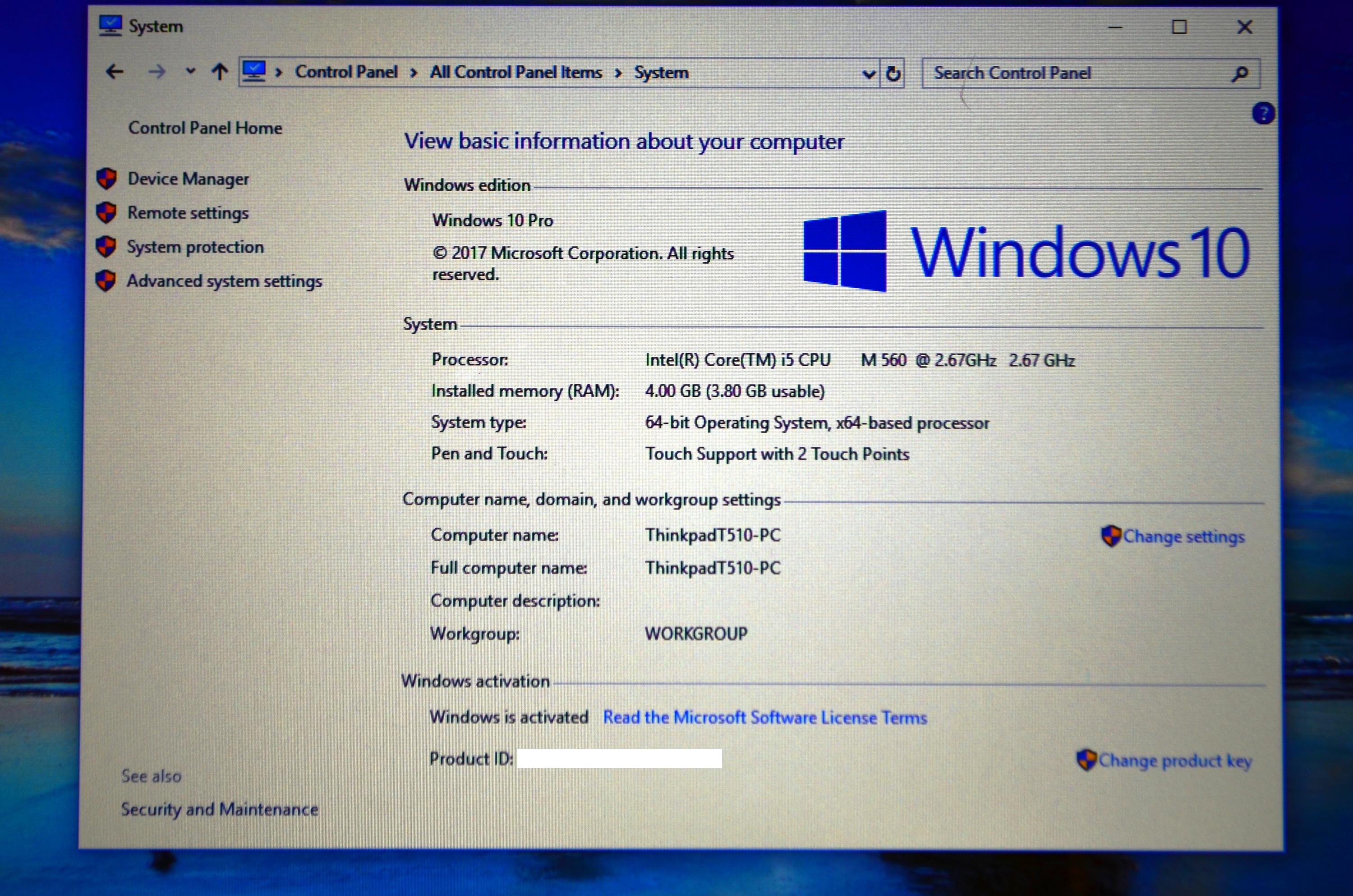This screenshot has height=896, width=1353.
Task: Open Remote settings
Action: click(x=188, y=213)
